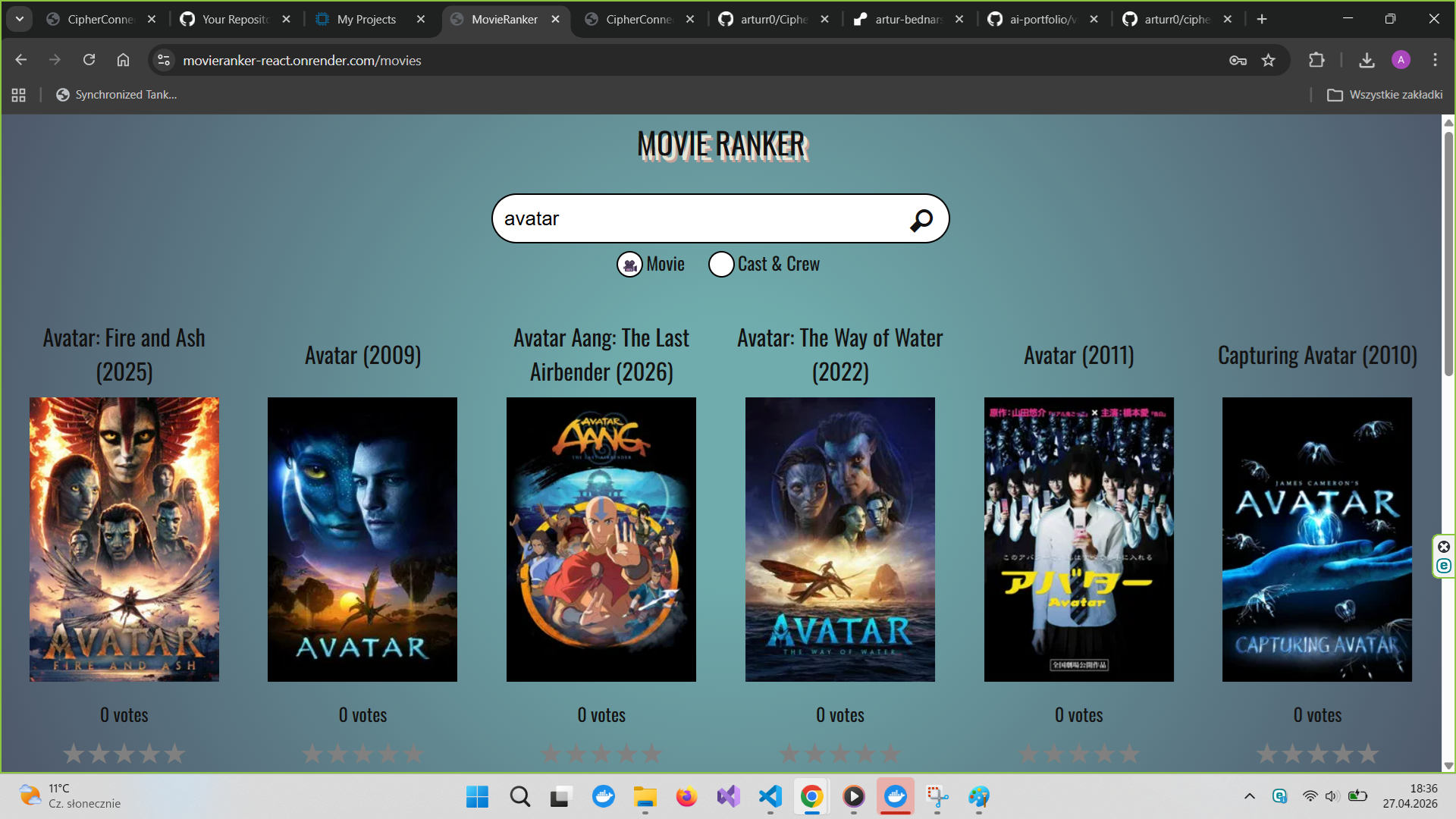
Task: Open the downloads icon in the toolbar
Action: (x=1367, y=60)
